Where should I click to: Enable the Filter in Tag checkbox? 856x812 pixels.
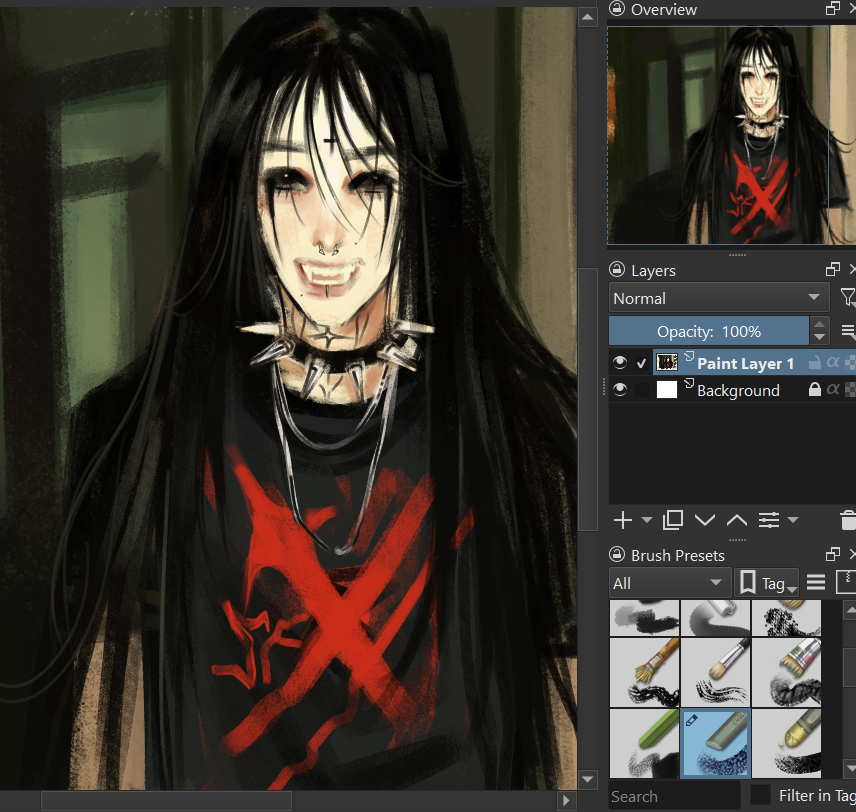[x=761, y=795]
